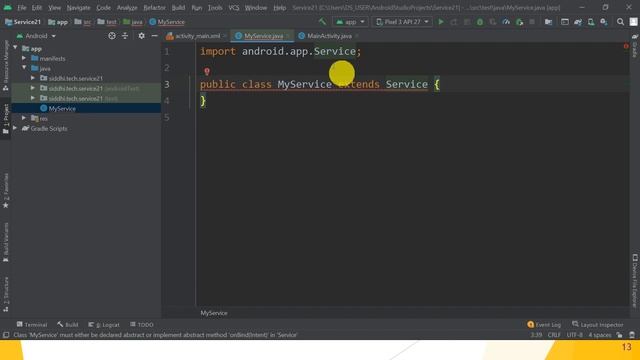The height and width of the screenshot is (360, 640).
Task: Click tool-windows toggle icon in status bar corner
Action: [6, 335]
